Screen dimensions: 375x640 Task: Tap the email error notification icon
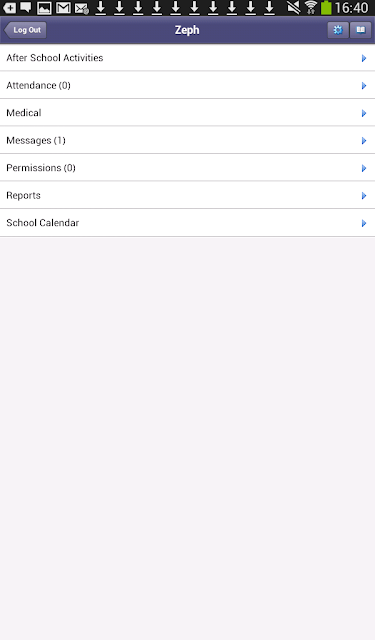82,8
